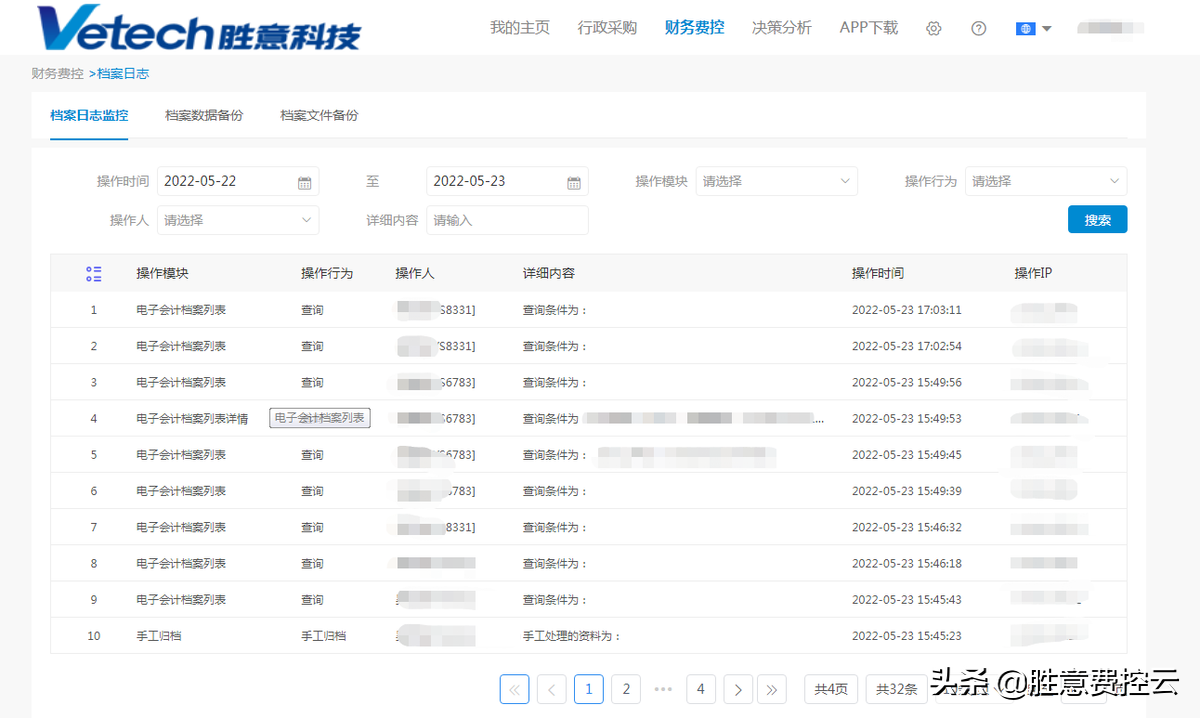Viewport: 1200px width, 718px height.
Task: Expand 操作行为 dropdown
Action: (1046, 181)
